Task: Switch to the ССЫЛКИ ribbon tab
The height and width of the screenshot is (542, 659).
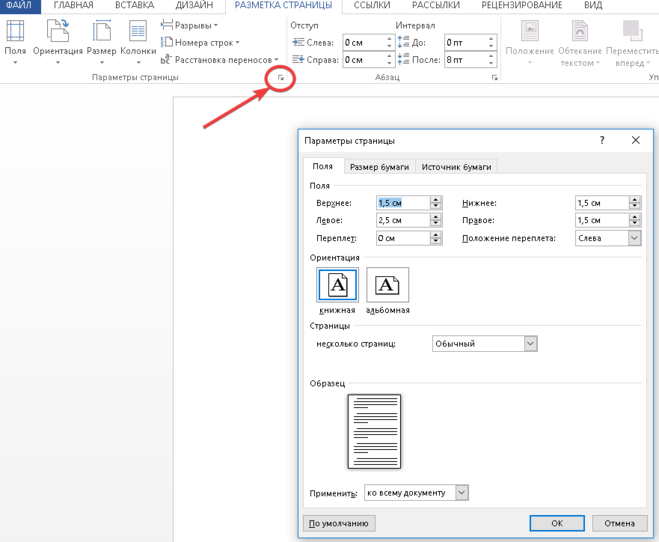Action: point(372,5)
